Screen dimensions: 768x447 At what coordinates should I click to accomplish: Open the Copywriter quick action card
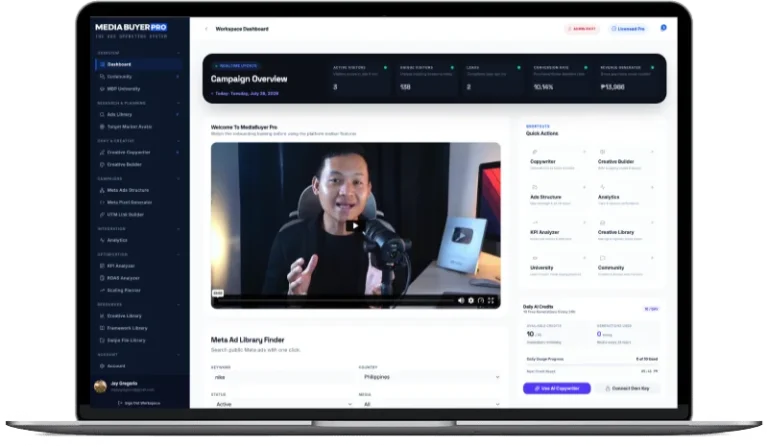(x=558, y=160)
